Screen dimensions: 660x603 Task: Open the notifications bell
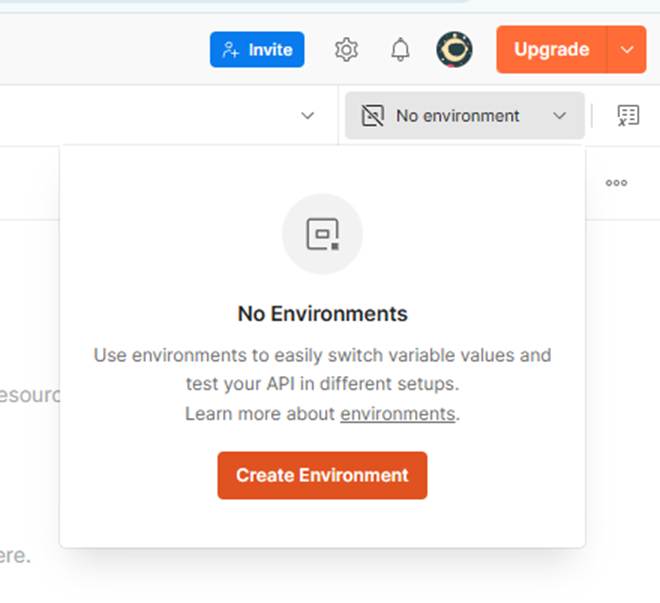400,50
